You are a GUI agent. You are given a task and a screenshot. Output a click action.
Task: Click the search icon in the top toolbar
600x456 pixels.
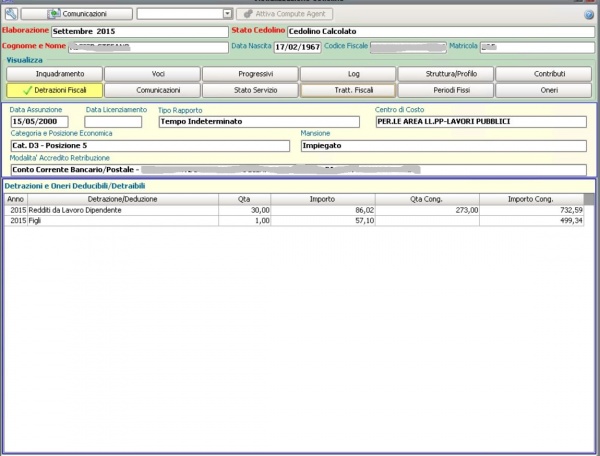(11, 14)
